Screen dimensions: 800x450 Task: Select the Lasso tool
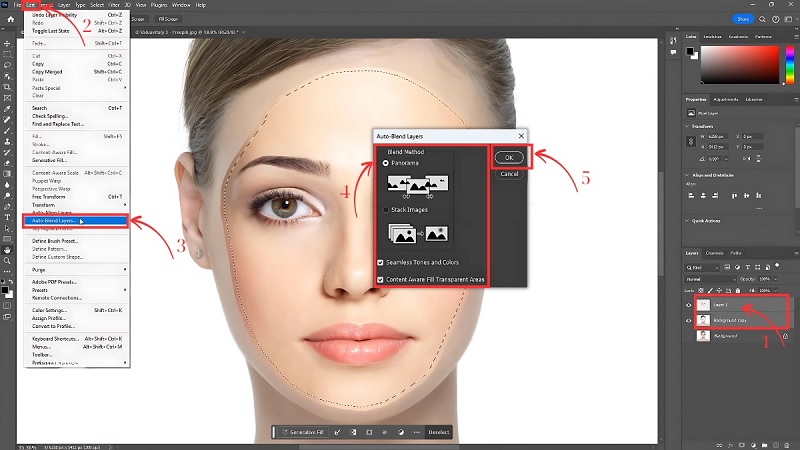(x=7, y=65)
